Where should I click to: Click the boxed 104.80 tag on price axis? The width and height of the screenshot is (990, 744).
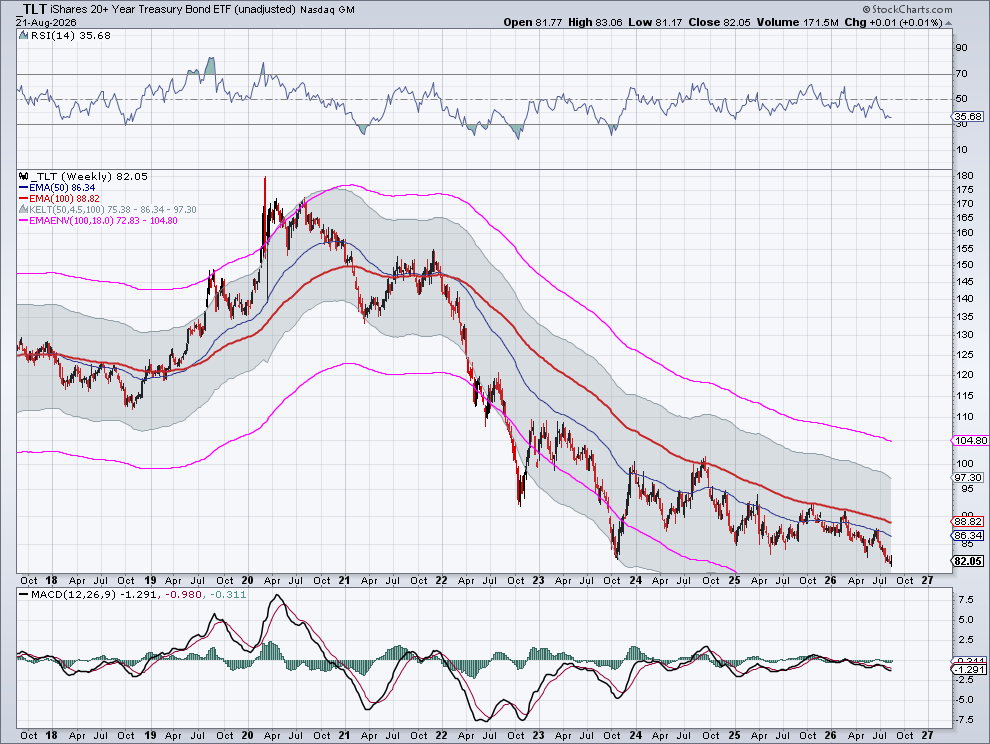coord(970,441)
